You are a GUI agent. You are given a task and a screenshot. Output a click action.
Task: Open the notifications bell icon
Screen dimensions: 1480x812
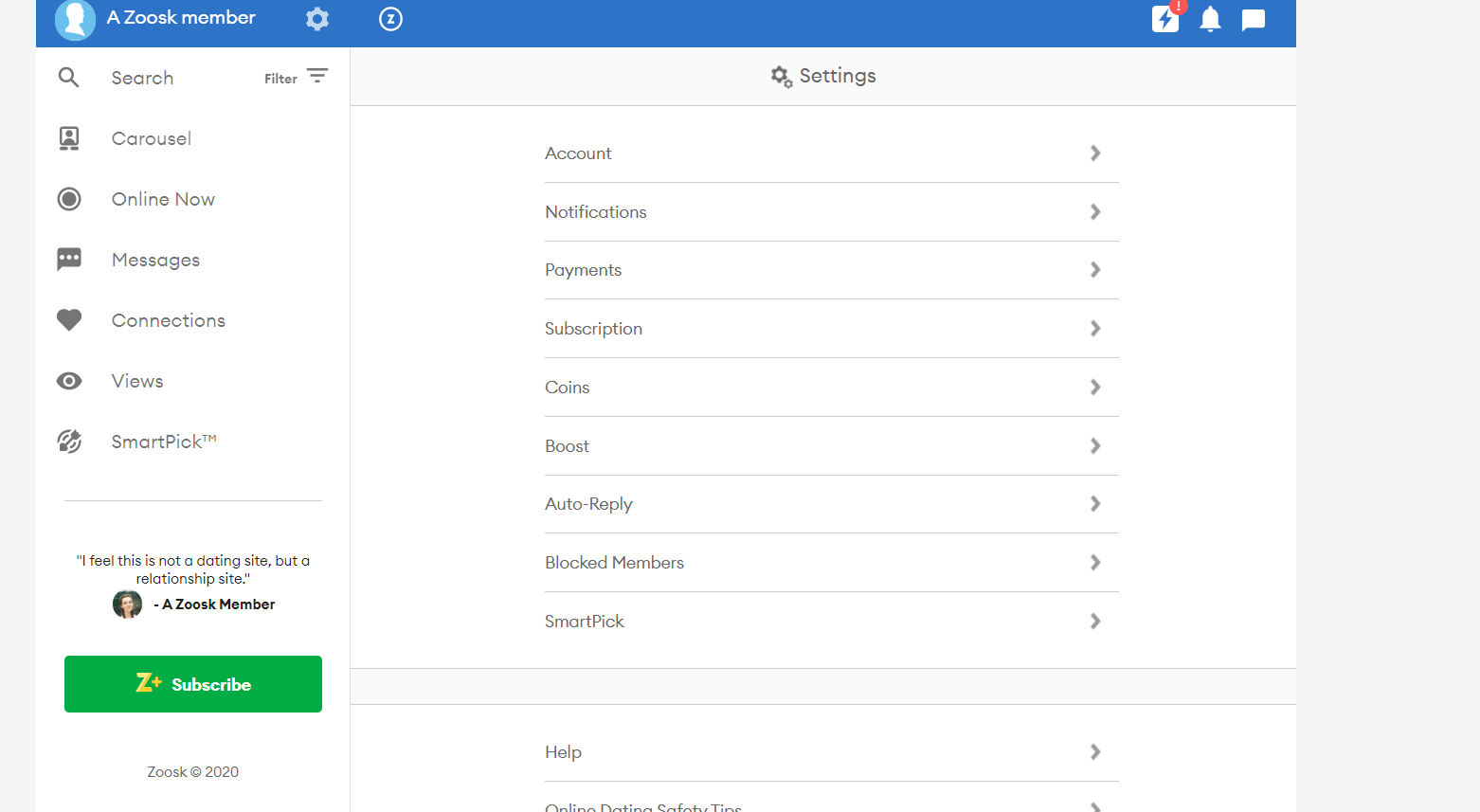tap(1210, 19)
